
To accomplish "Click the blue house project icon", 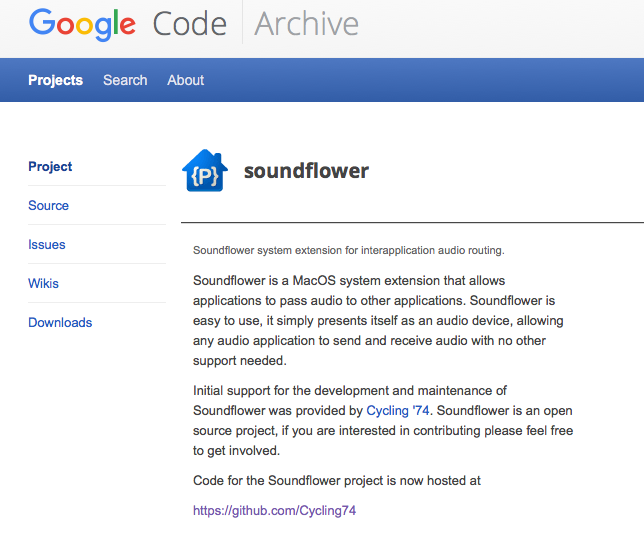I will [x=205, y=170].
